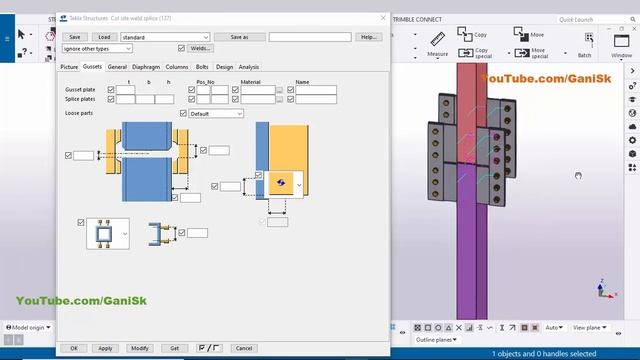
Task: Toggle the checkbox beside the gusset layout picture
Action: pos(81,222)
